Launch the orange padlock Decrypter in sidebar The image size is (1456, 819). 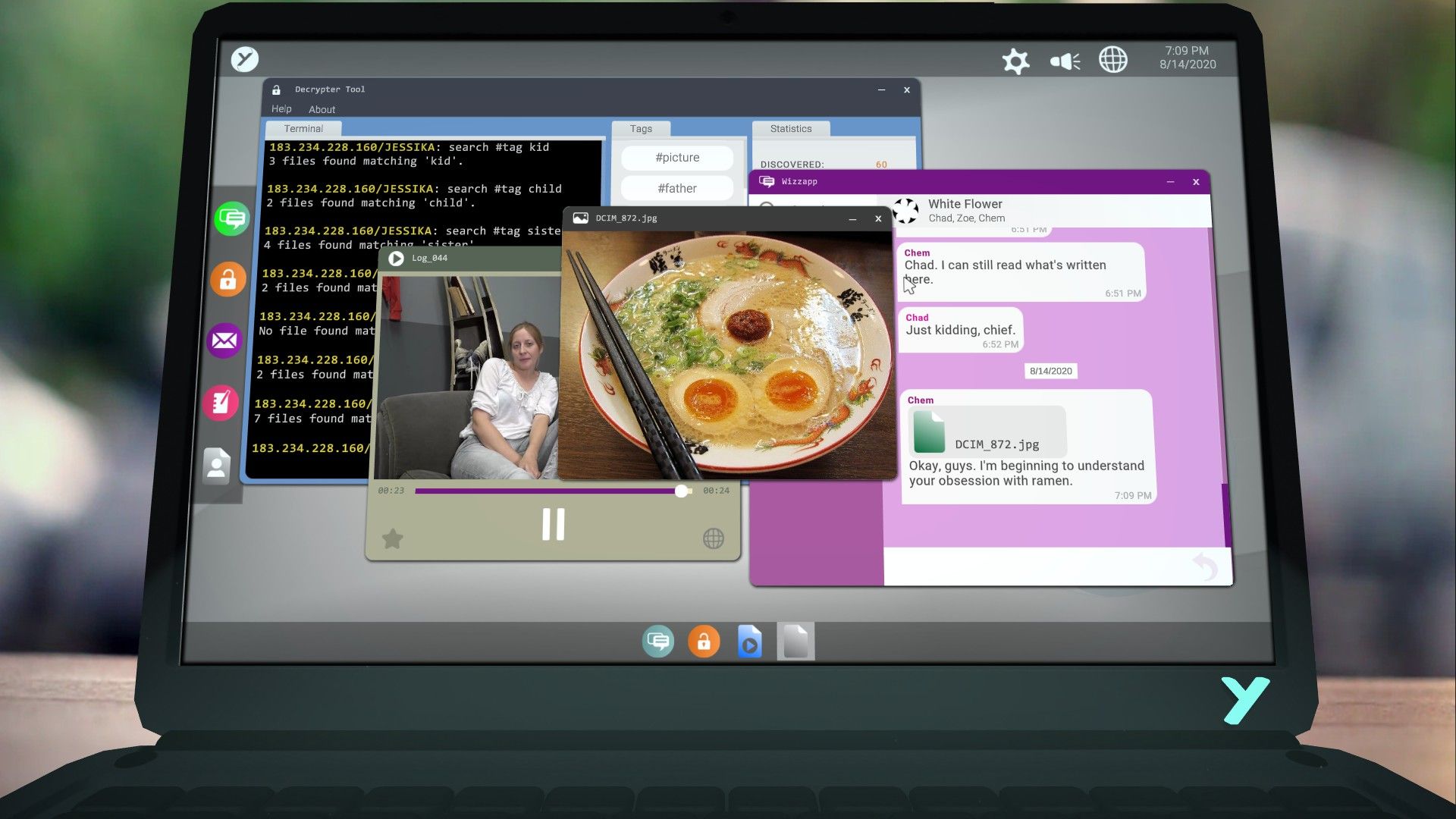[227, 280]
